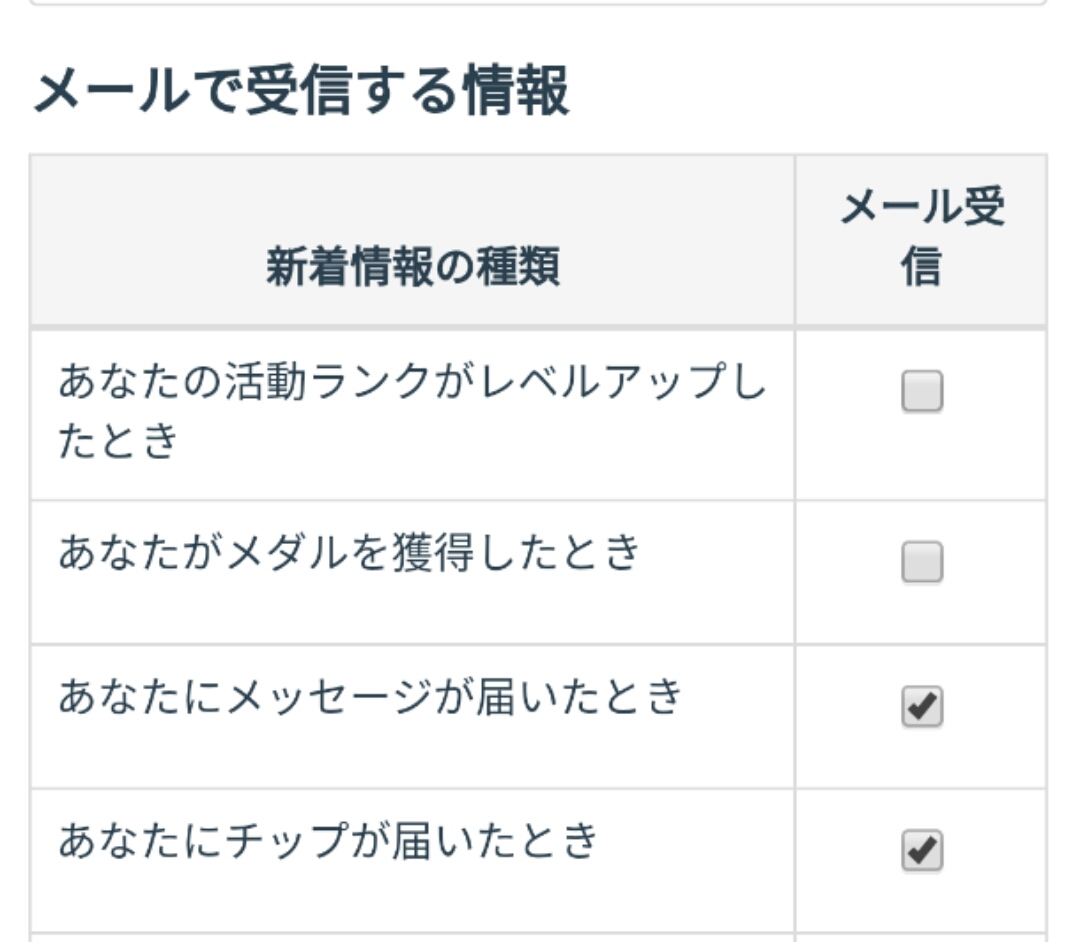Viewport: 1078px width, 942px height.
Task: Click たとき on the rank row's second line
Action: [x=118, y=439]
